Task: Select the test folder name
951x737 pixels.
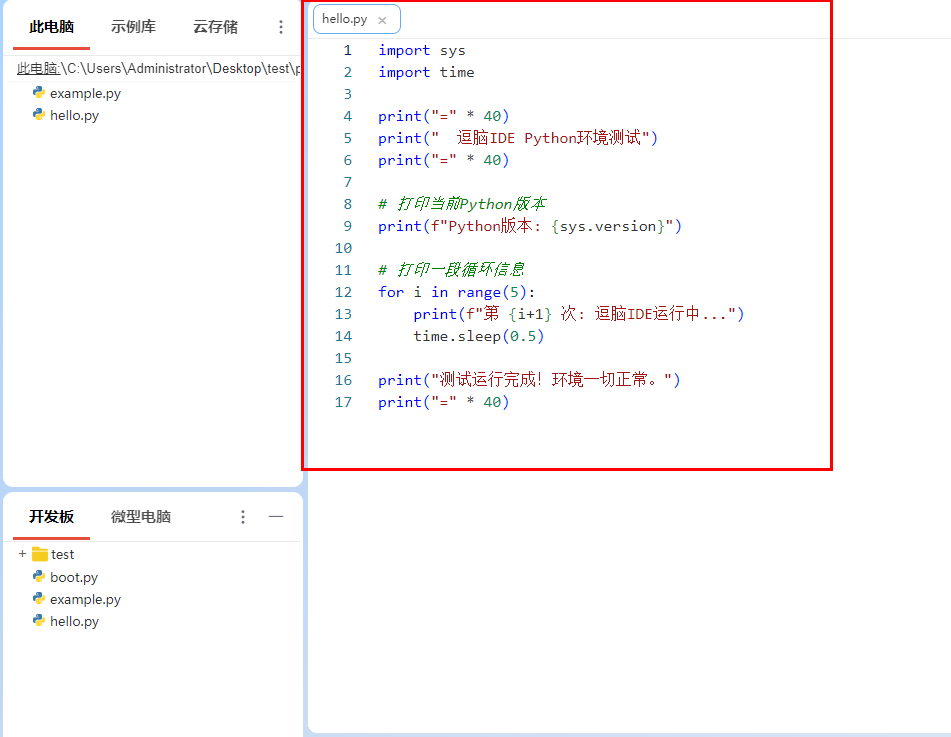Action: pyautogui.click(x=62, y=554)
